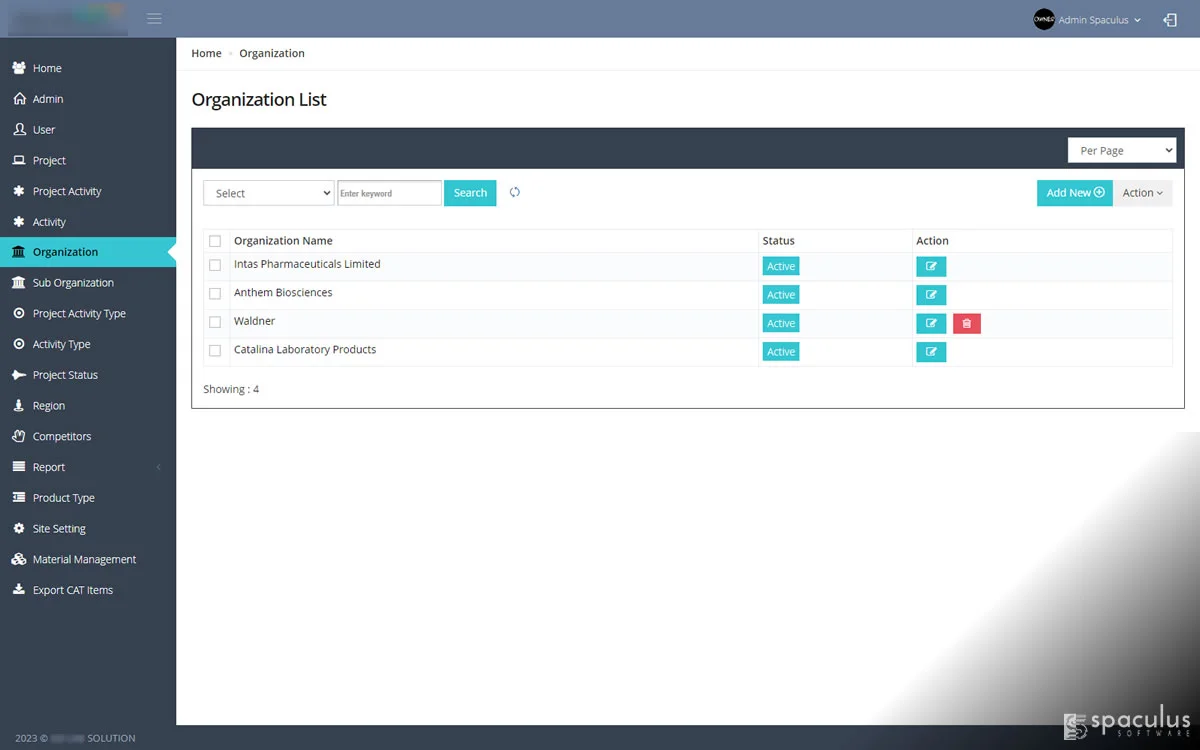Viewport: 1200px width, 750px height.
Task: Click the Project Activity asterisk icon
Action: point(19,191)
